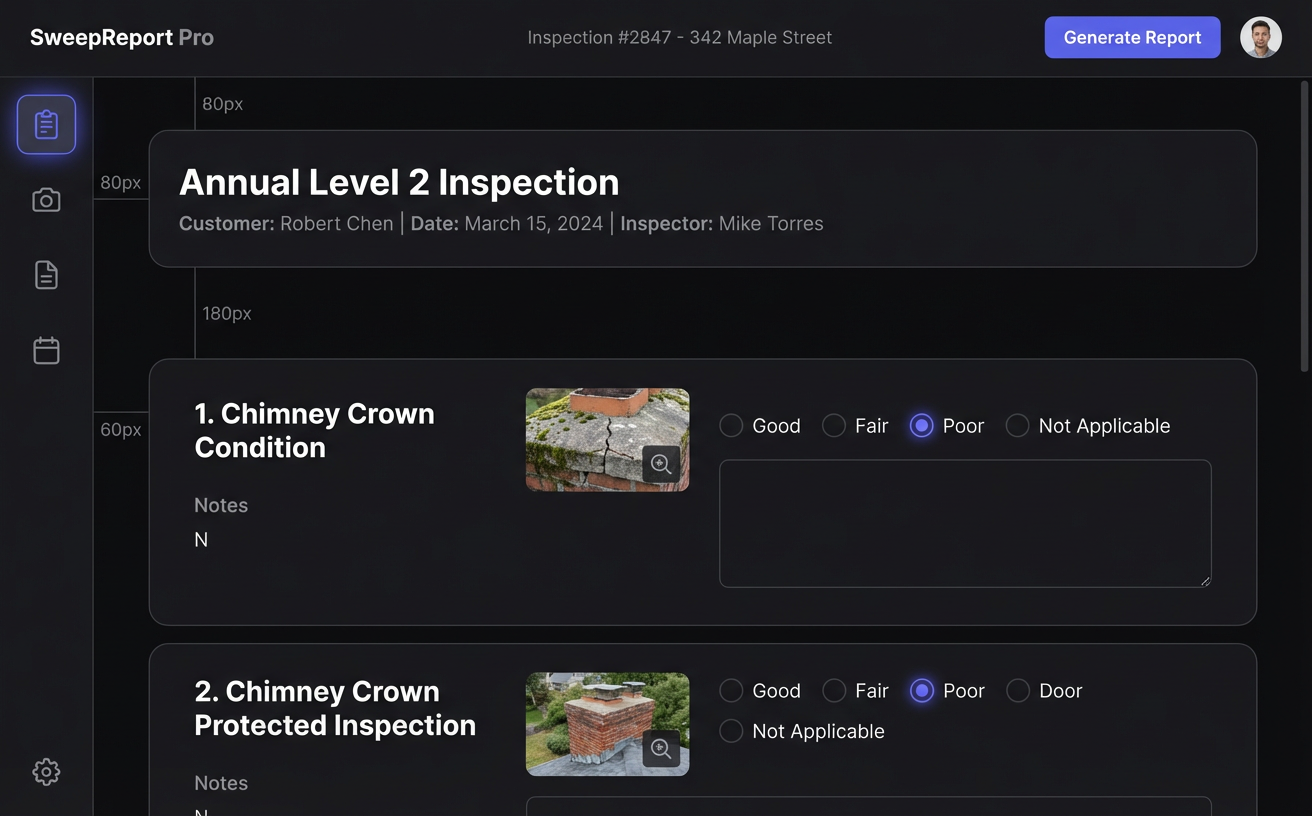1312x816 pixels.
Task: Click inside the item 1 notes textarea
Action: pyautogui.click(x=965, y=523)
